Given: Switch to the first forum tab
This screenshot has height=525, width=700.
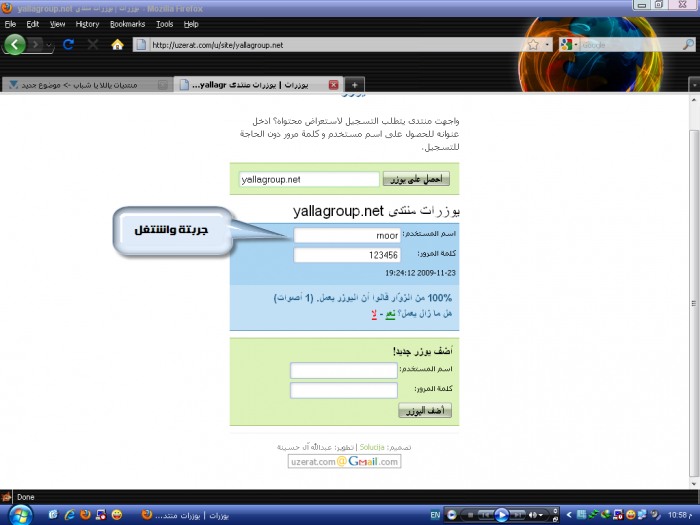Looking at the screenshot, I should point(85,84).
